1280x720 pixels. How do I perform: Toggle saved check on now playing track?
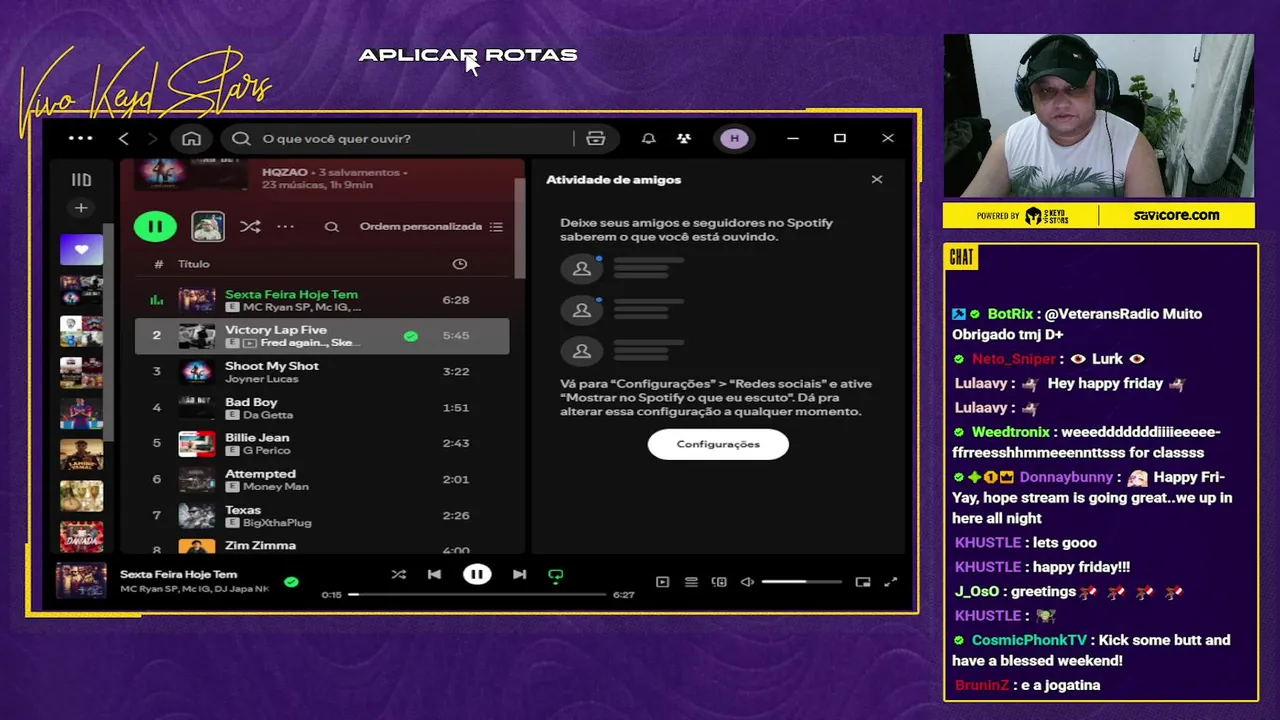coord(291,581)
